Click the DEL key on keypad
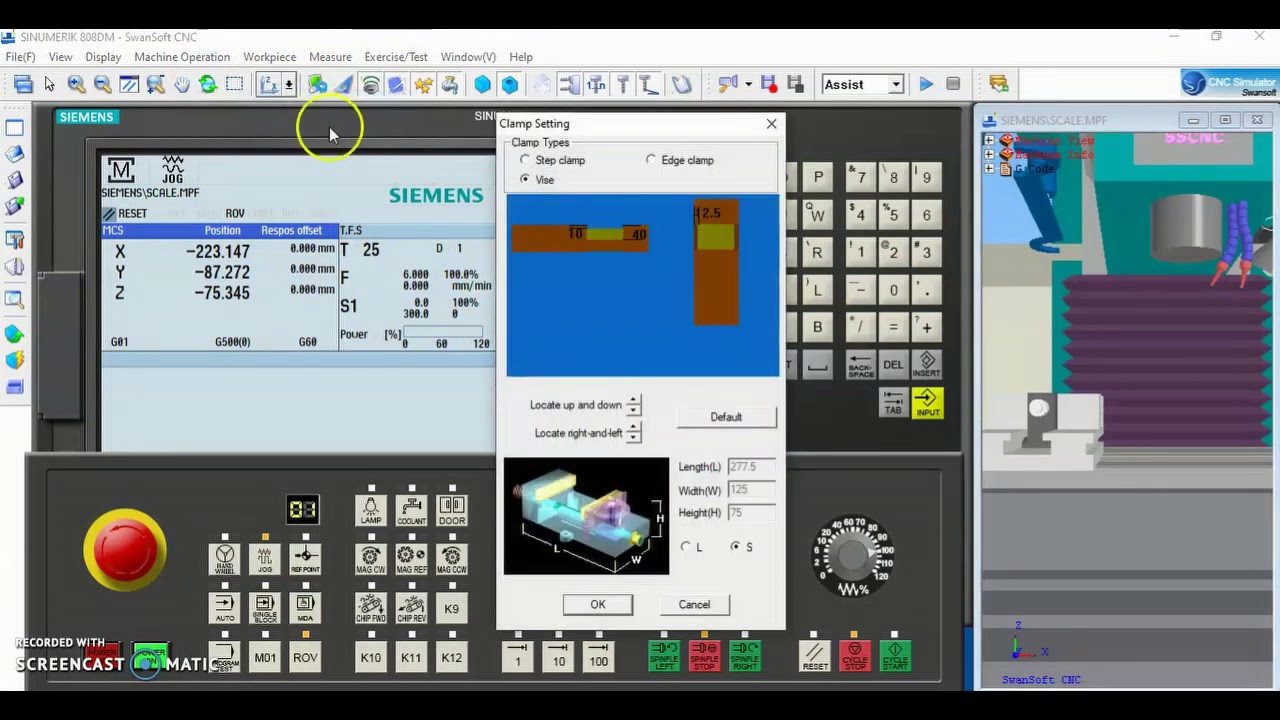 pyautogui.click(x=893, y=365)
